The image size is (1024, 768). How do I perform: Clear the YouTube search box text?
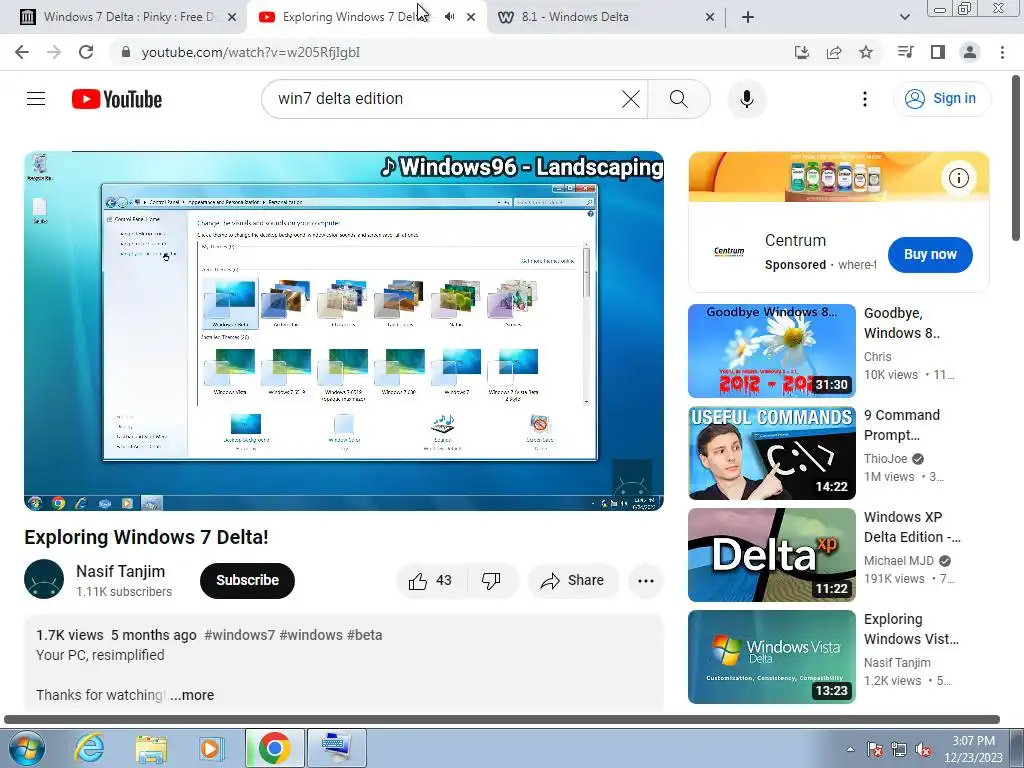pos(631,99)
